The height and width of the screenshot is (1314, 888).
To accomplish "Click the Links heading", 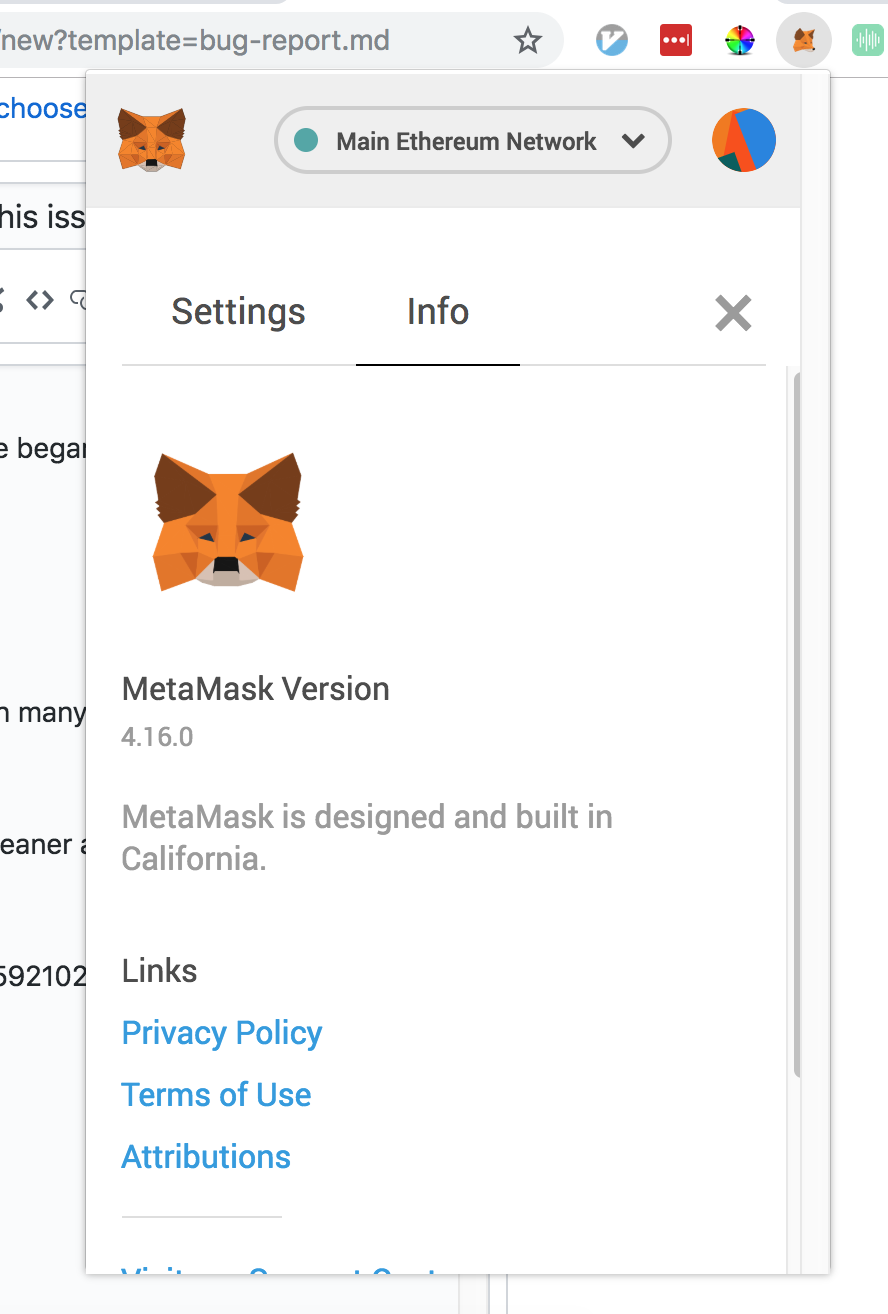I will pos(159,971).
